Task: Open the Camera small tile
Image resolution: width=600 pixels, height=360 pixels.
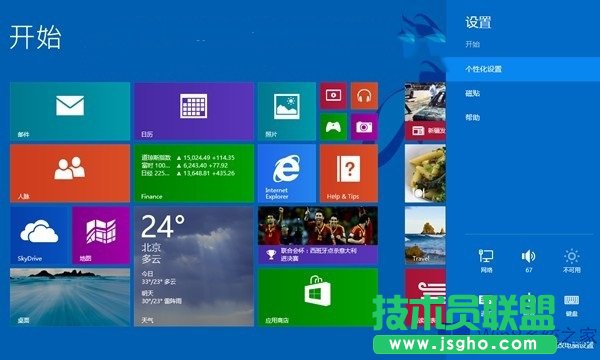Action: click(x=364, y=127)
